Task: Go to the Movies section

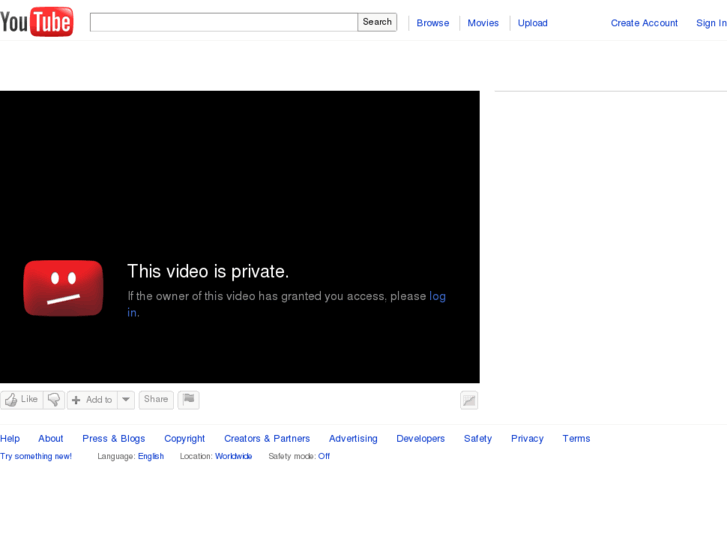Action: click(x=483, y=23)
